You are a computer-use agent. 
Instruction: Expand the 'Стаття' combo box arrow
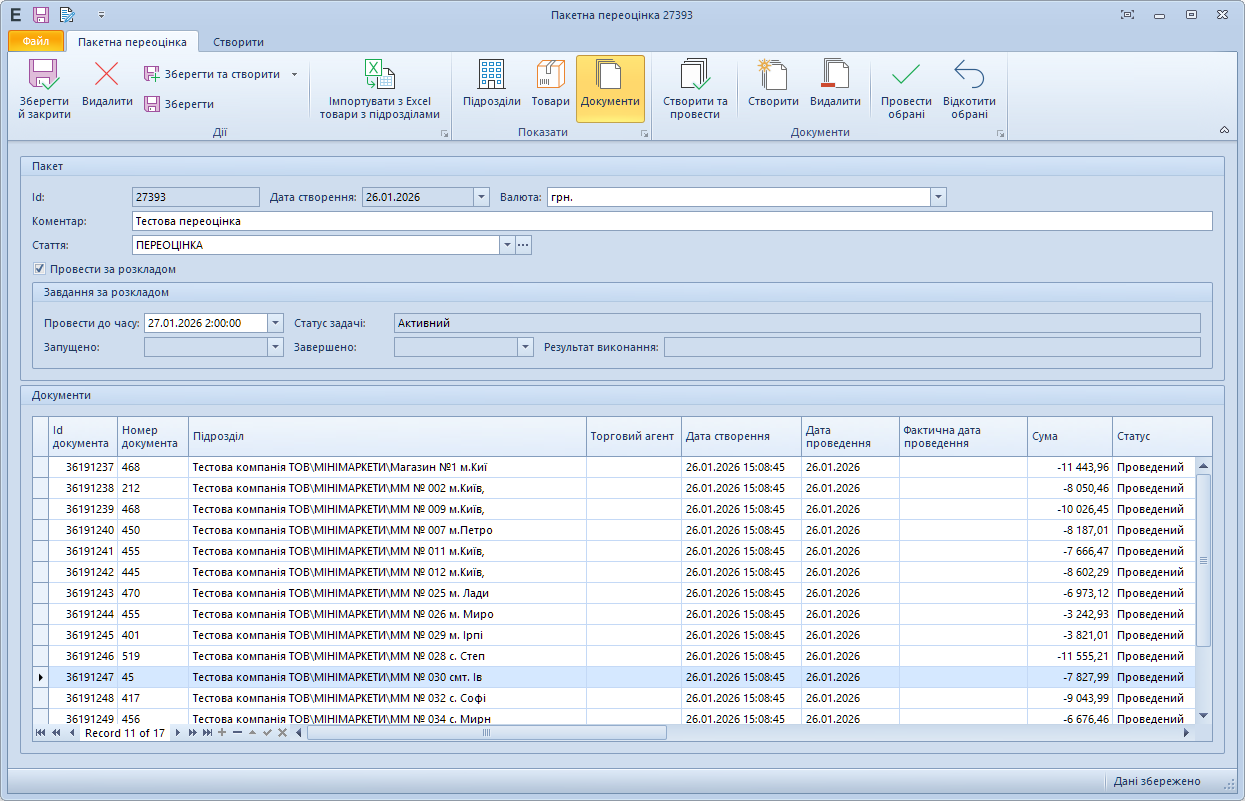tap(507, 245)
